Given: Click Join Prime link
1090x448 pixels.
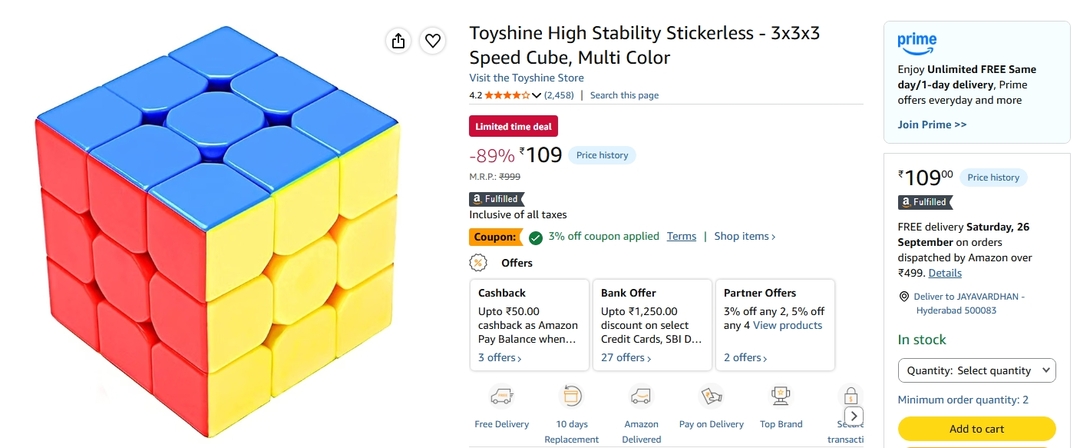Looking at the screenshot, I should click(932, 125).
